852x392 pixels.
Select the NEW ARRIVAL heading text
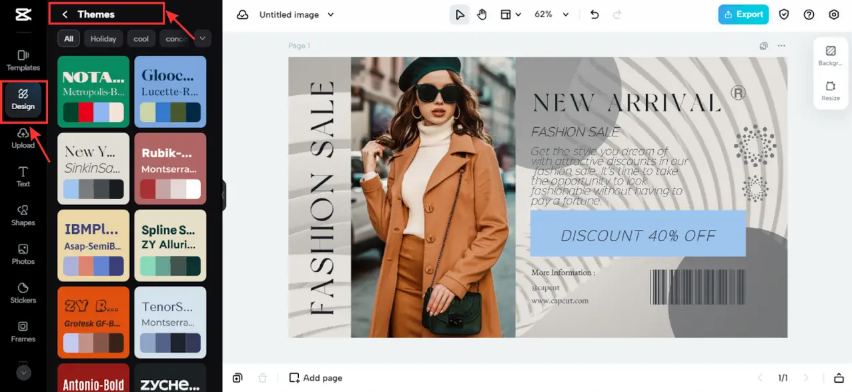click(x=627, y=103)
